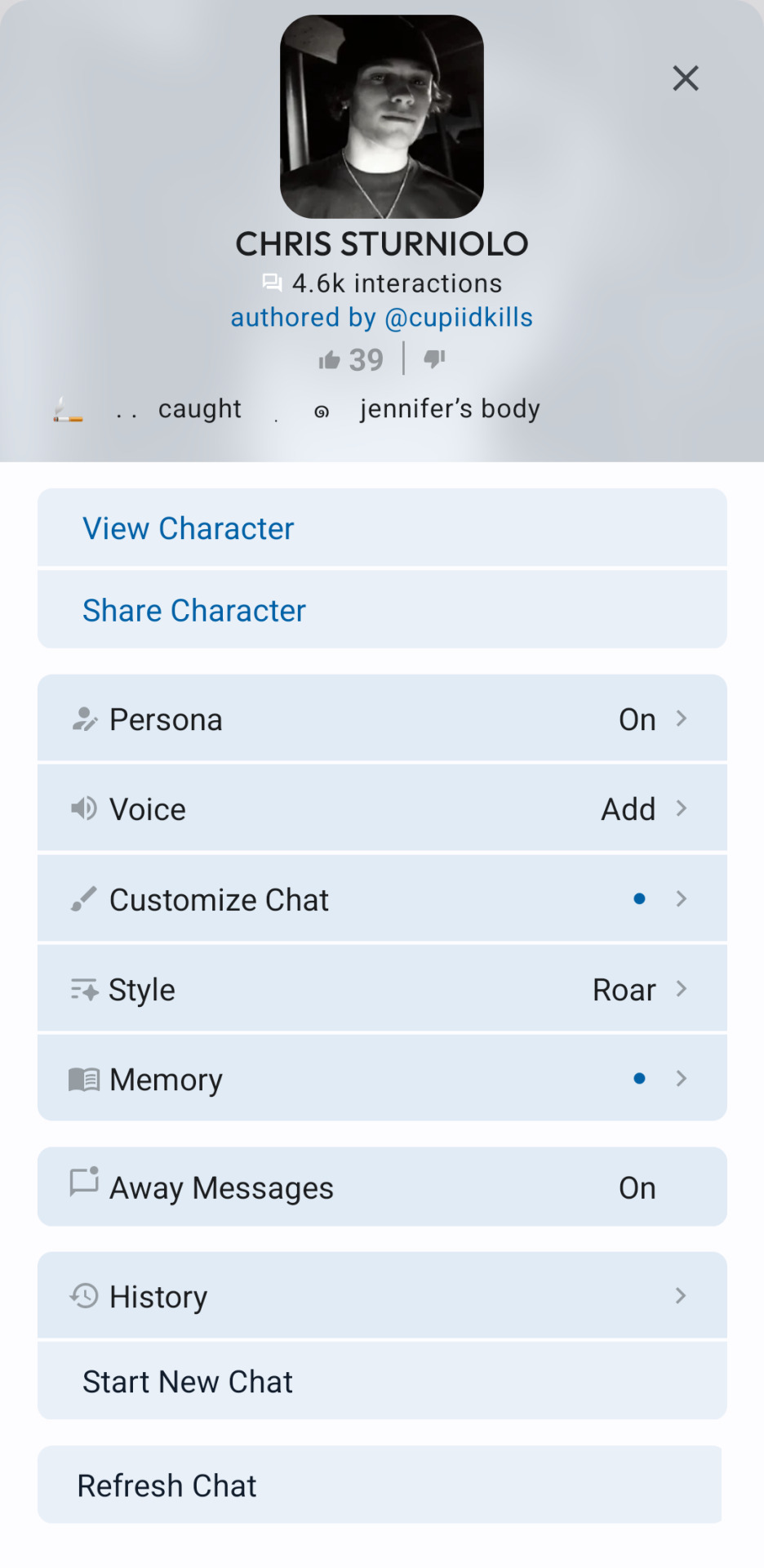Select View Character menu entry

382,528
